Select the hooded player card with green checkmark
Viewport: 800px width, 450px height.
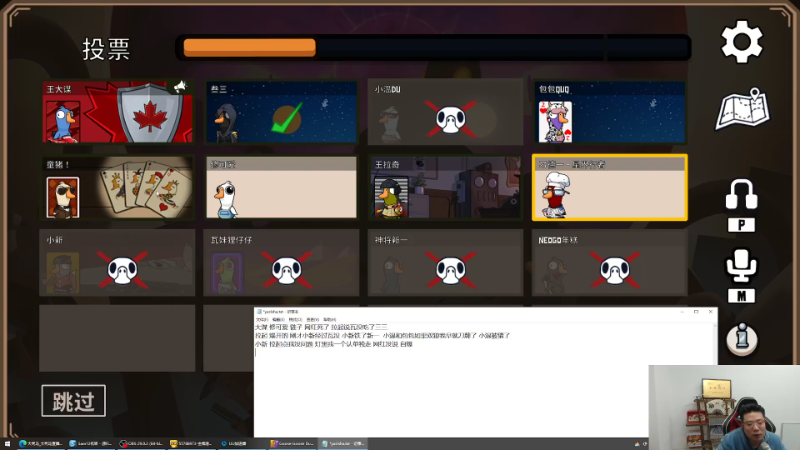coord(281,112)
